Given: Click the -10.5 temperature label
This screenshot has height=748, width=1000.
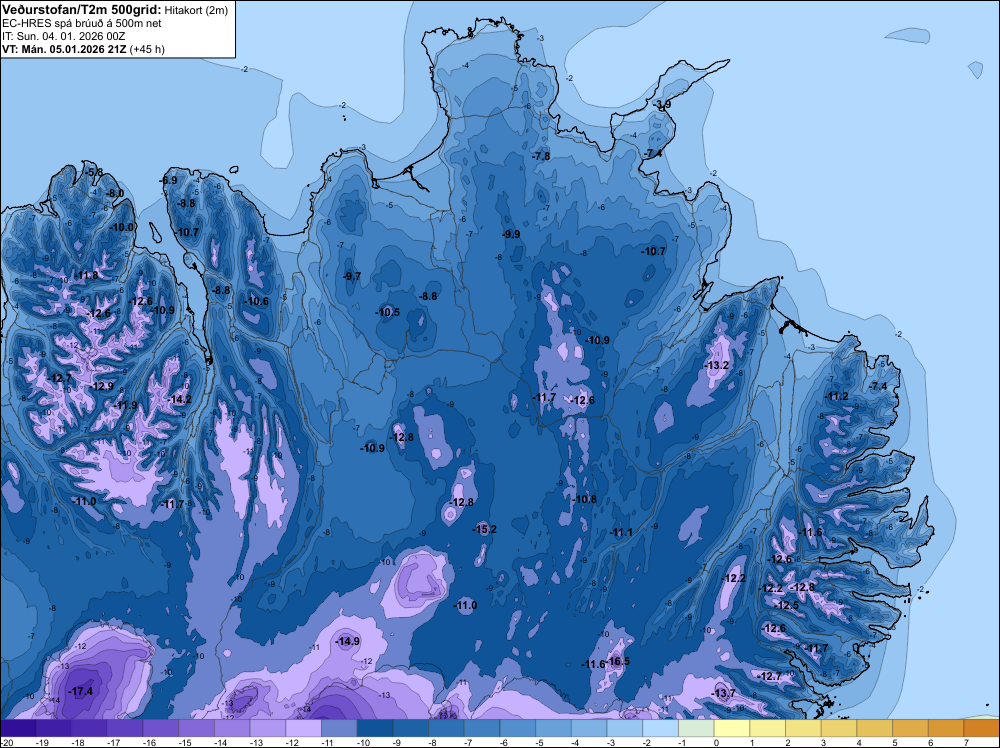Looking at the screenshot, I should click(388, 312).
